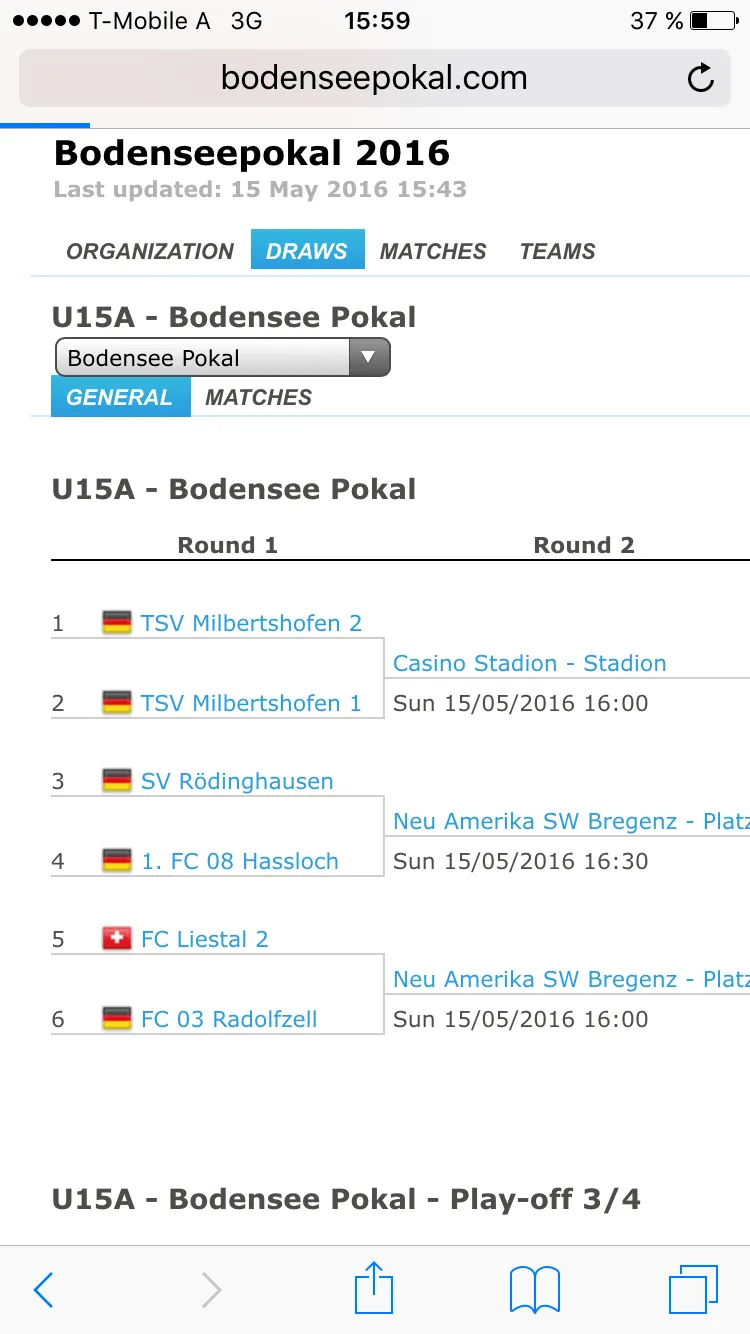Expand the Bodensee Pokal dropdown arrow
The width and height of the screenshot is (750, 1334).
point(369,357)
